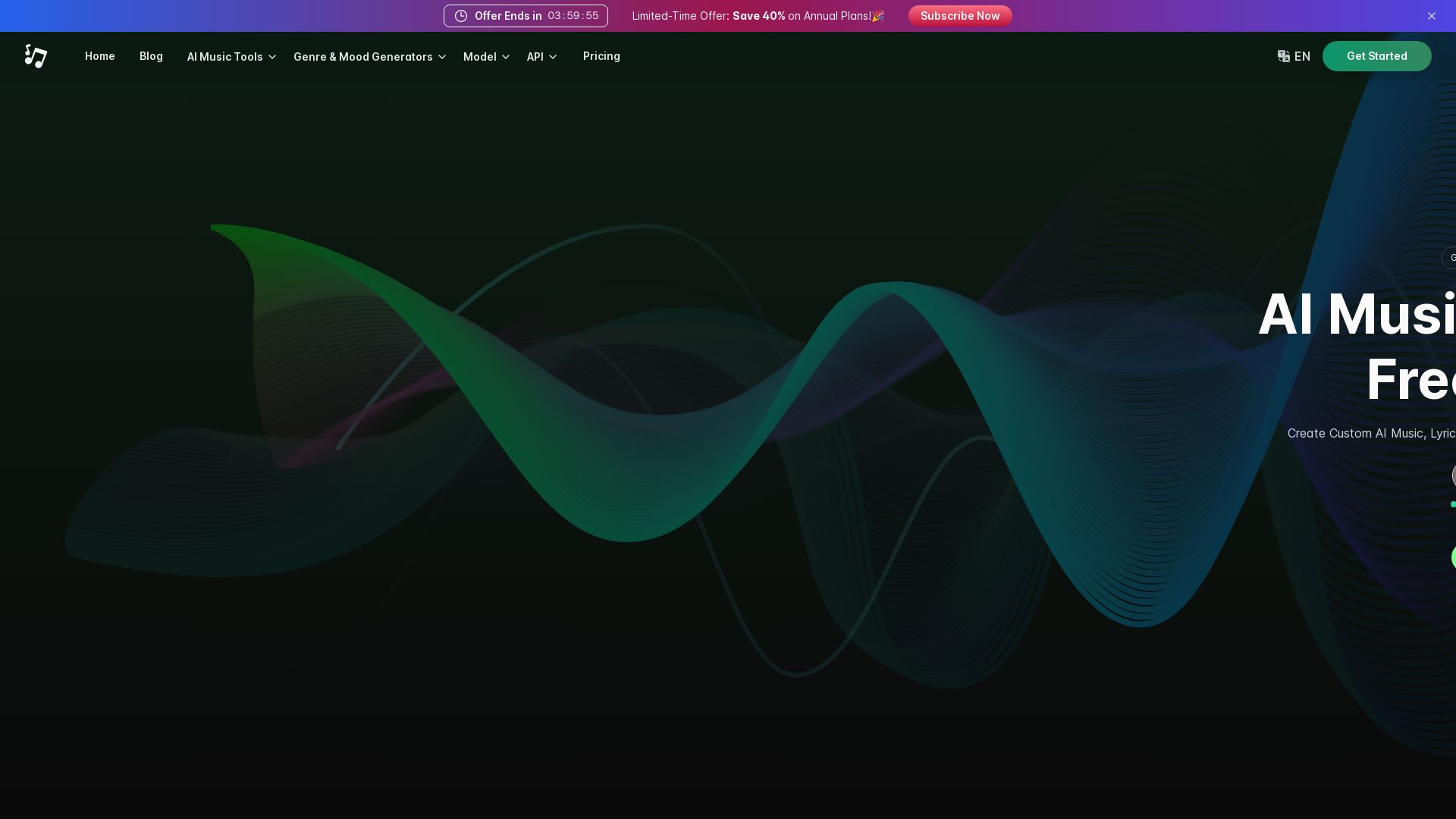Click the chevron next to API
The height and width of the screenshot is (819, 1456).
[553, 57]
